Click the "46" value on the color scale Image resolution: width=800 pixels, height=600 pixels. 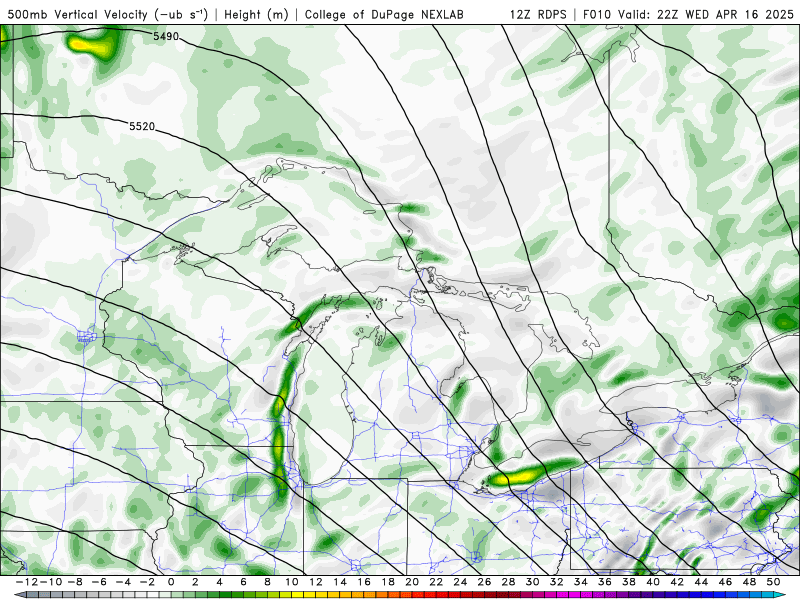(x=725, y=582)
